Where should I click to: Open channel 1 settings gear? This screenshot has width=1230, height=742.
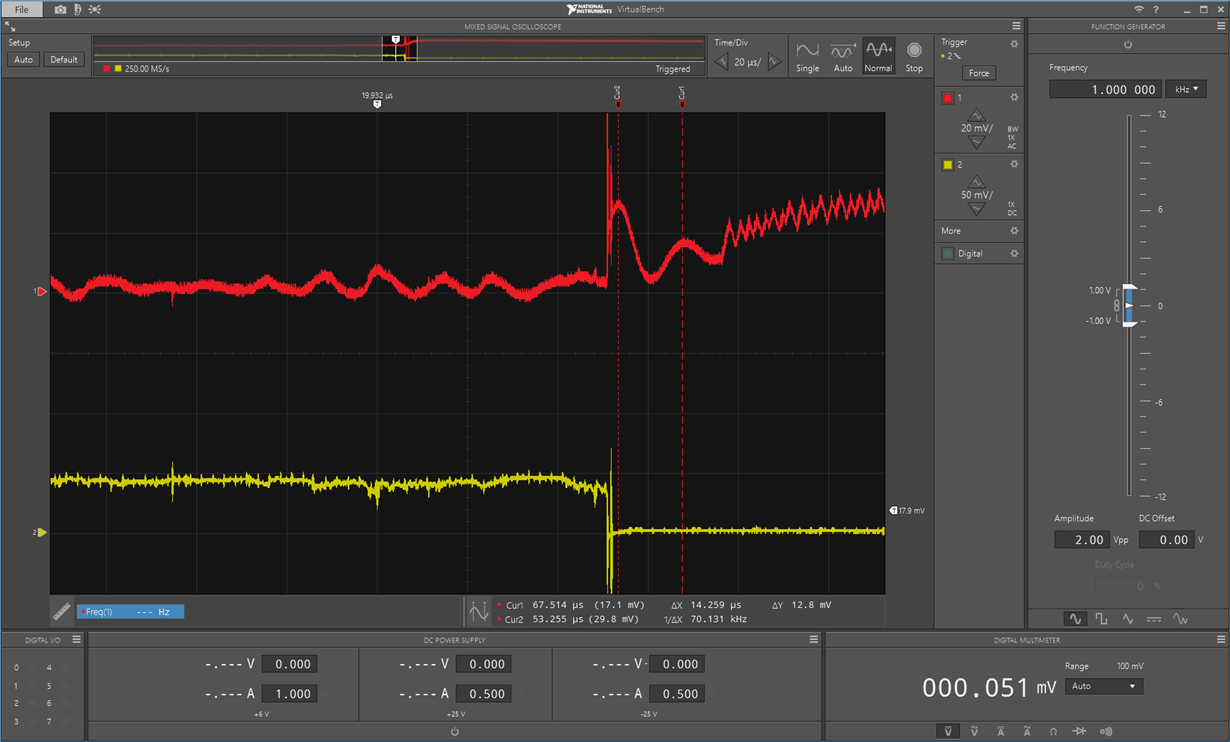click(1014, 98)
